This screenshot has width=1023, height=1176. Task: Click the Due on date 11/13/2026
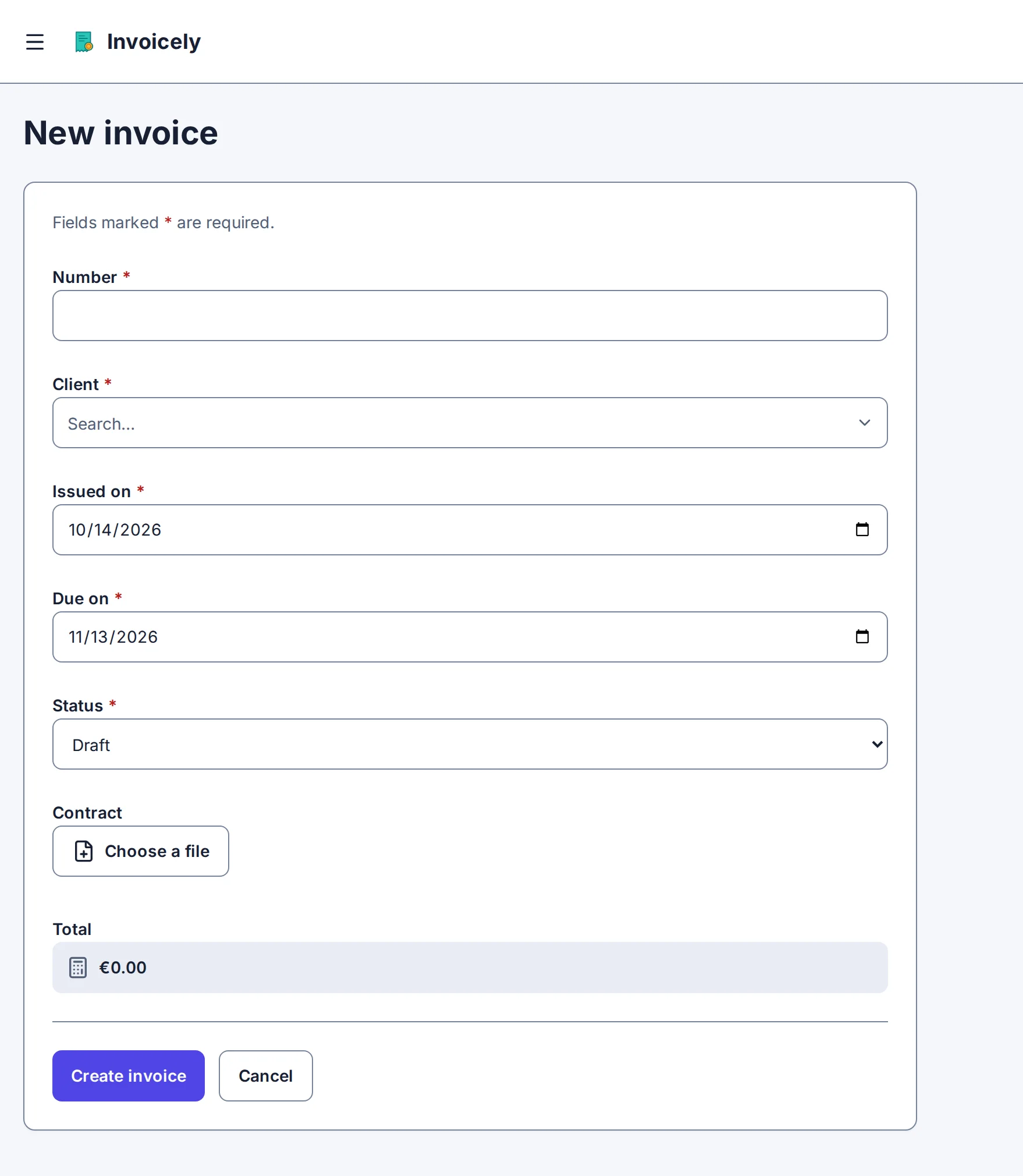click(113, 637)
